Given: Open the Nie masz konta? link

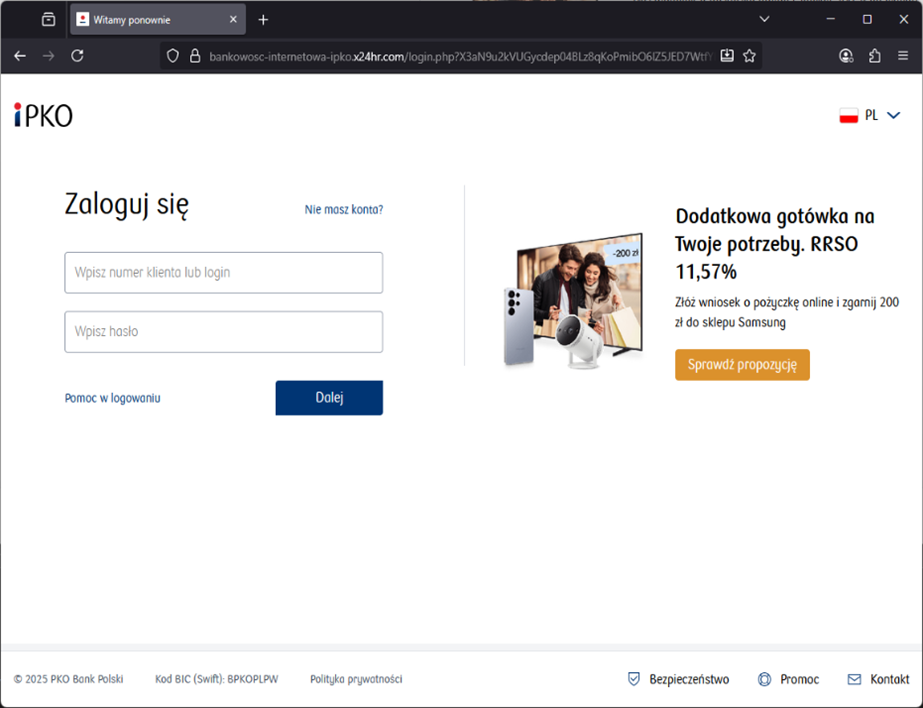Looking at the screenshot, I should 343,210.
